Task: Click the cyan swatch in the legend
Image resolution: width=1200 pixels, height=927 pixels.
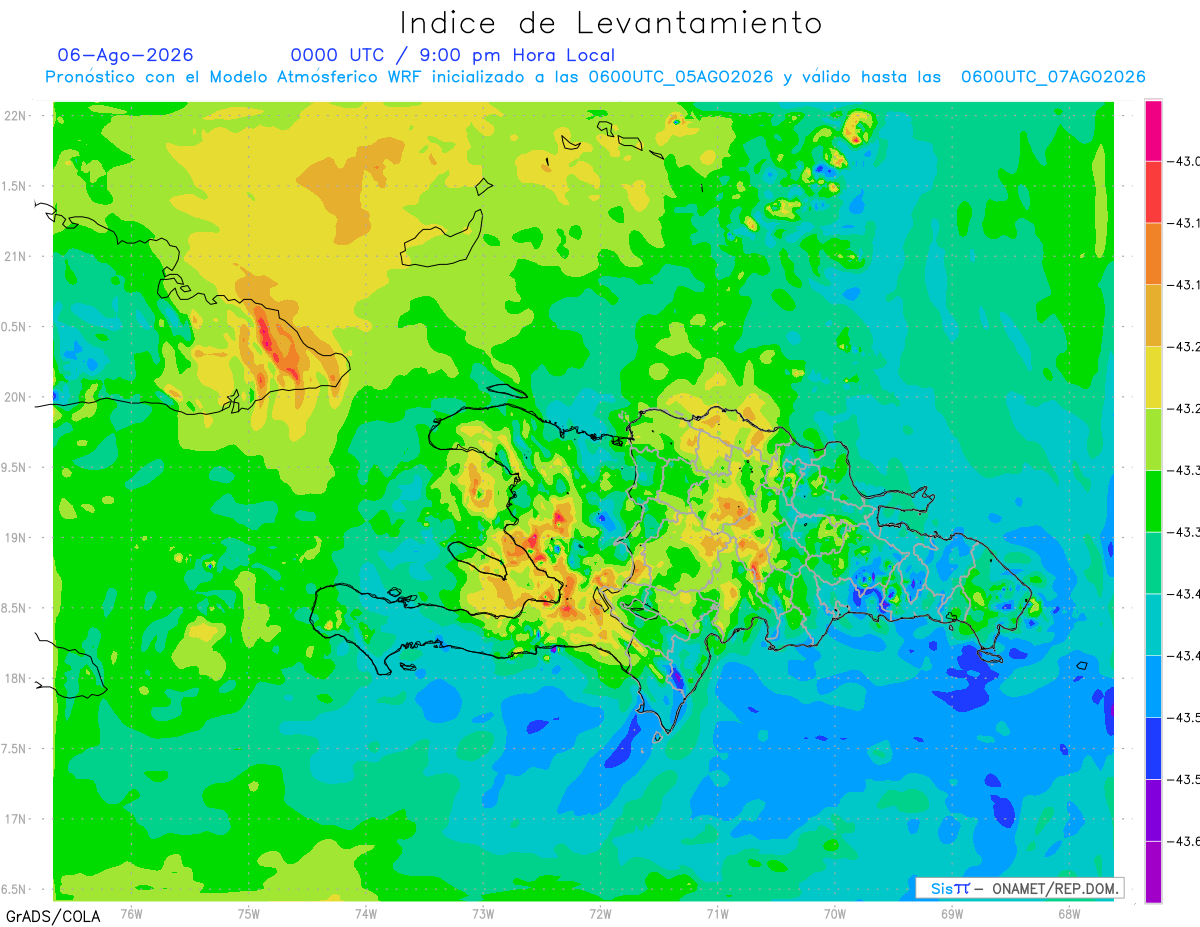Action: 1153,624
